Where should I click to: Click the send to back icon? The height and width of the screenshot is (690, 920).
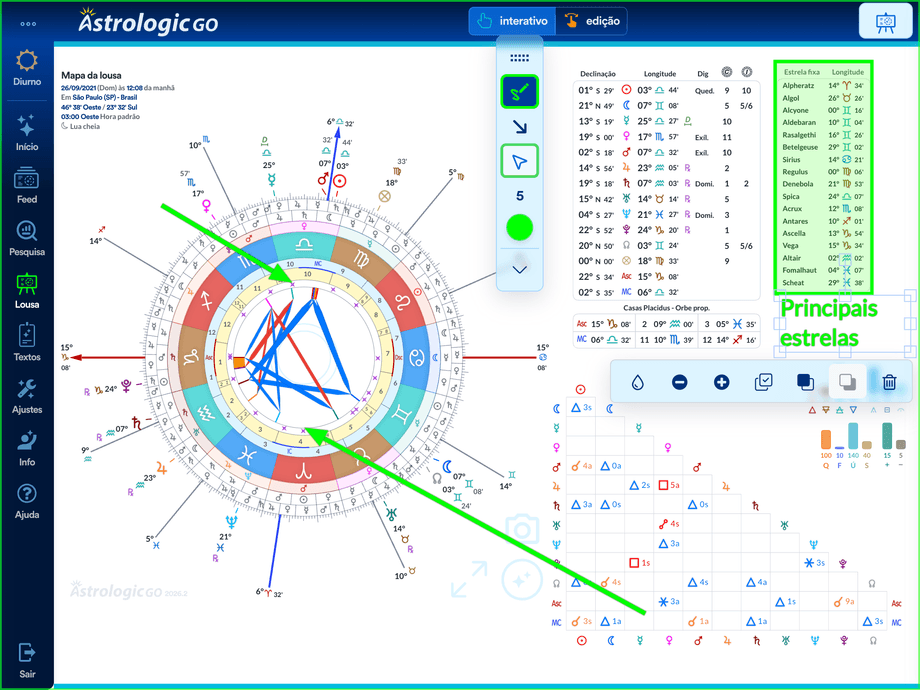[847, 383]
